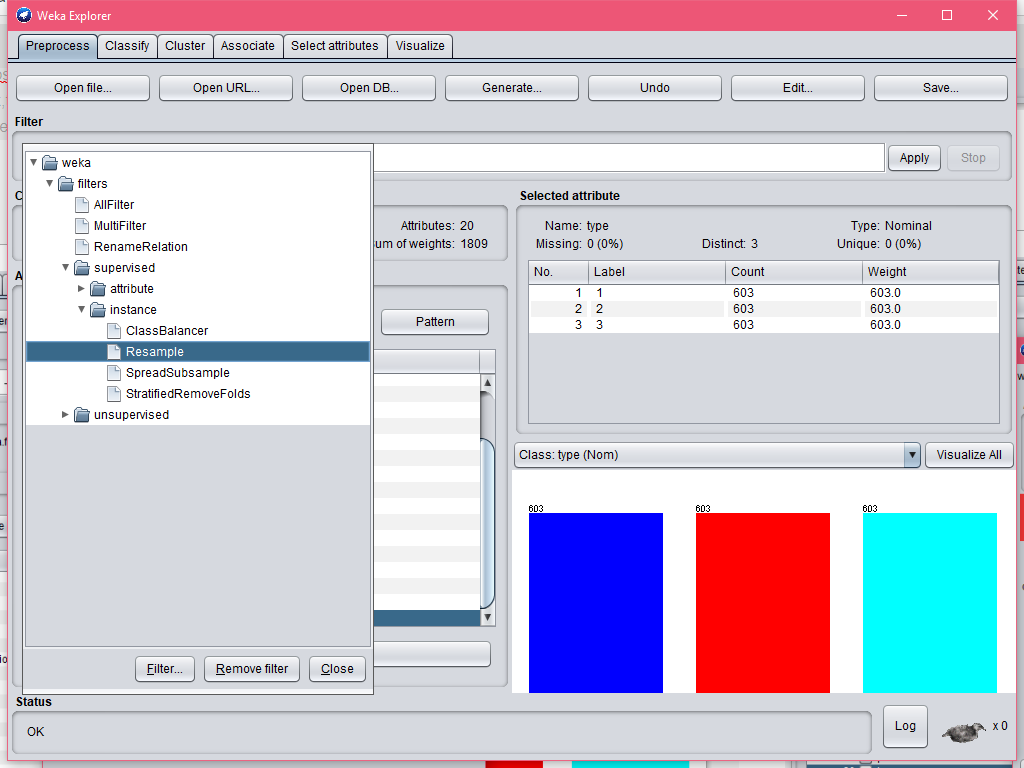Screen dimensions: 1024x768
Task: Click the filter configuration text field
Action: click(x=629, y=157)
